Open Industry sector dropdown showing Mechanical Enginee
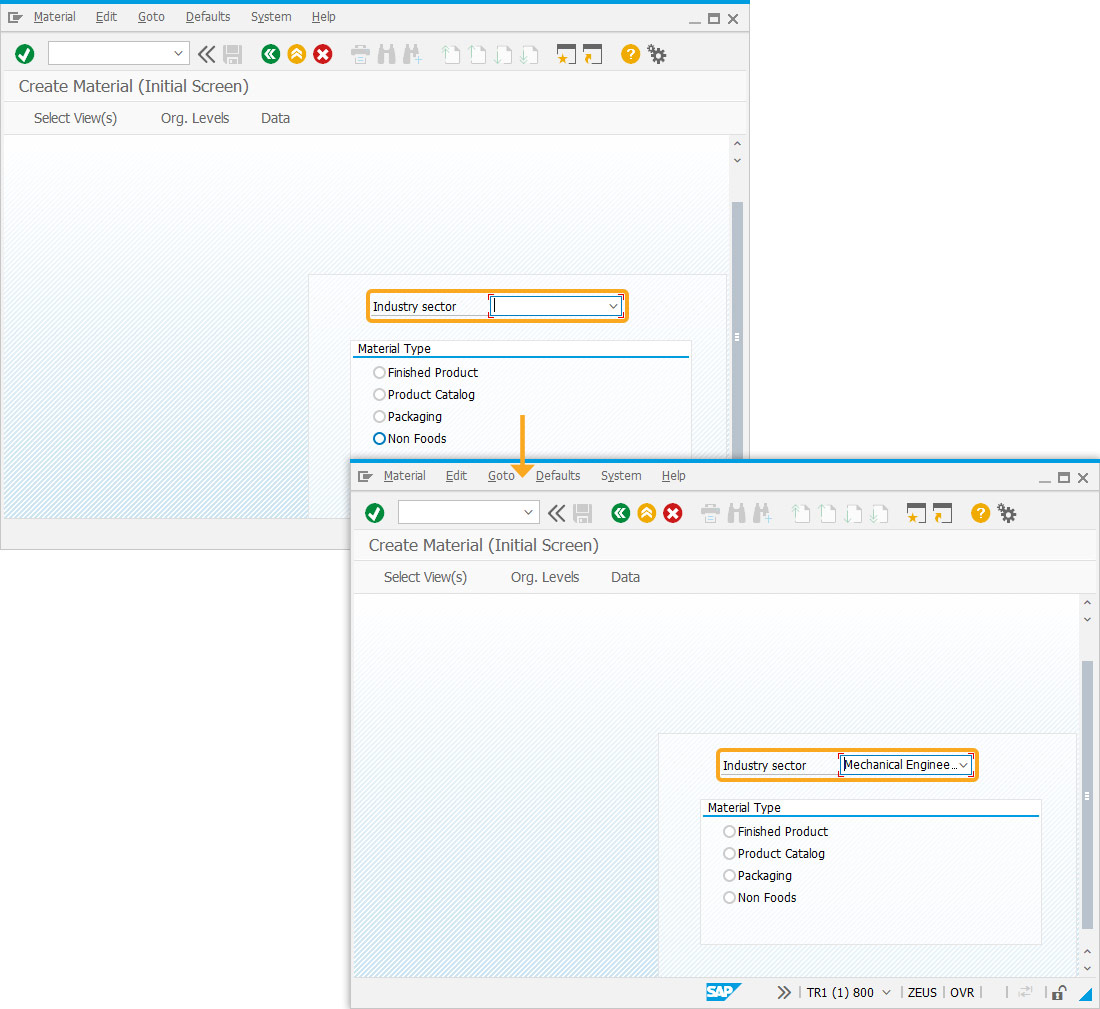The height and width of the screenshot is (1009, 1100). pos(963,765)
